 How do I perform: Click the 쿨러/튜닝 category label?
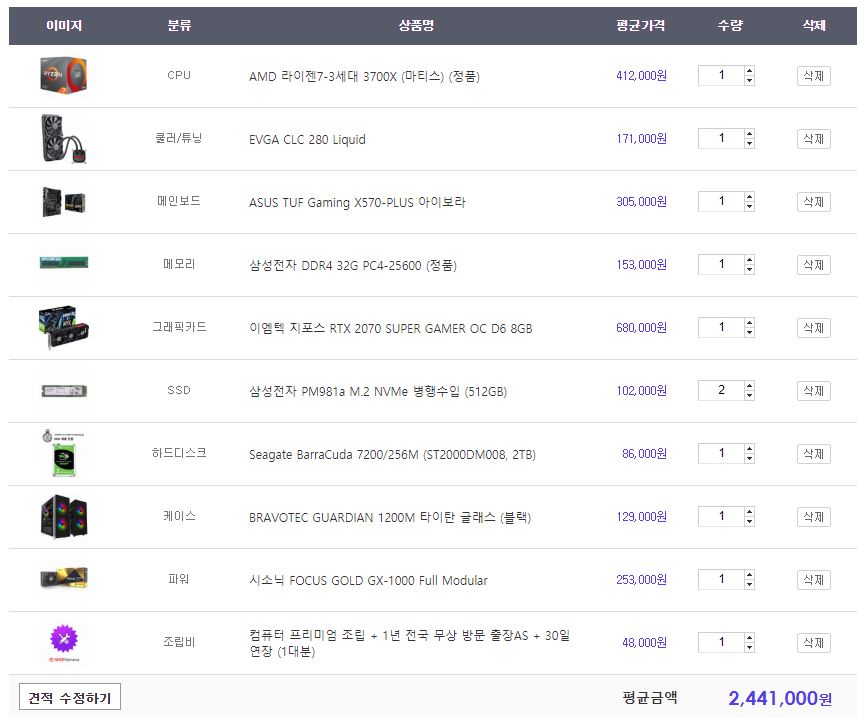click(179, 138)
